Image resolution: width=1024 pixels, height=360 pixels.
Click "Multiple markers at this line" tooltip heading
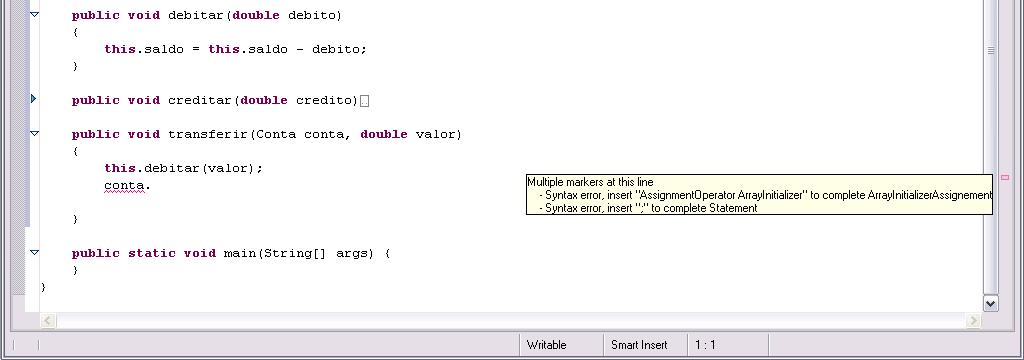point(590,182)
